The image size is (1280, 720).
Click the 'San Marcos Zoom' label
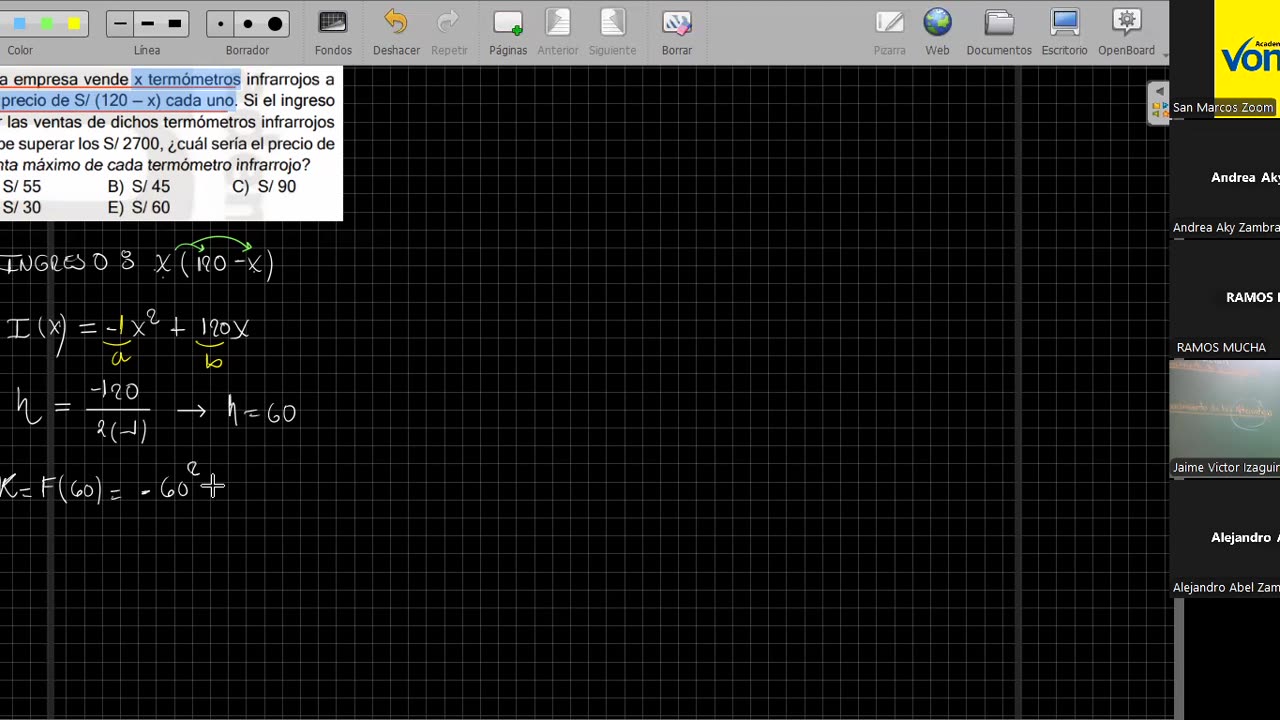click(x=1222, y=108)
